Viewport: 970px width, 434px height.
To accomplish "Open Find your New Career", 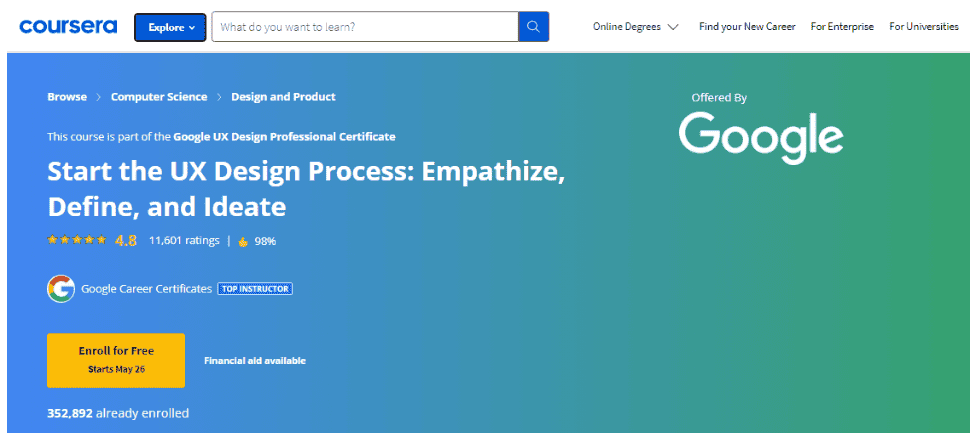I will point(747,27).
